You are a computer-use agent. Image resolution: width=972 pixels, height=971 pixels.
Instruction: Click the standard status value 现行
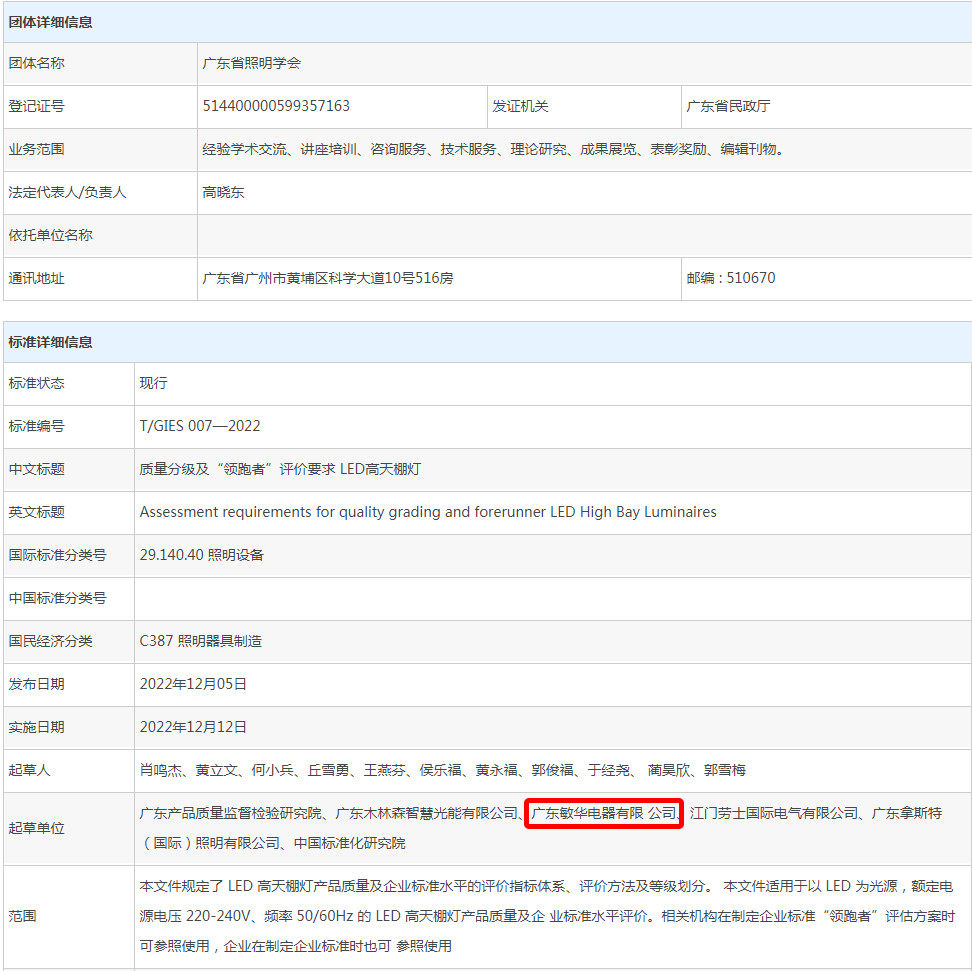pyautogui.click(x=153, y=383)
